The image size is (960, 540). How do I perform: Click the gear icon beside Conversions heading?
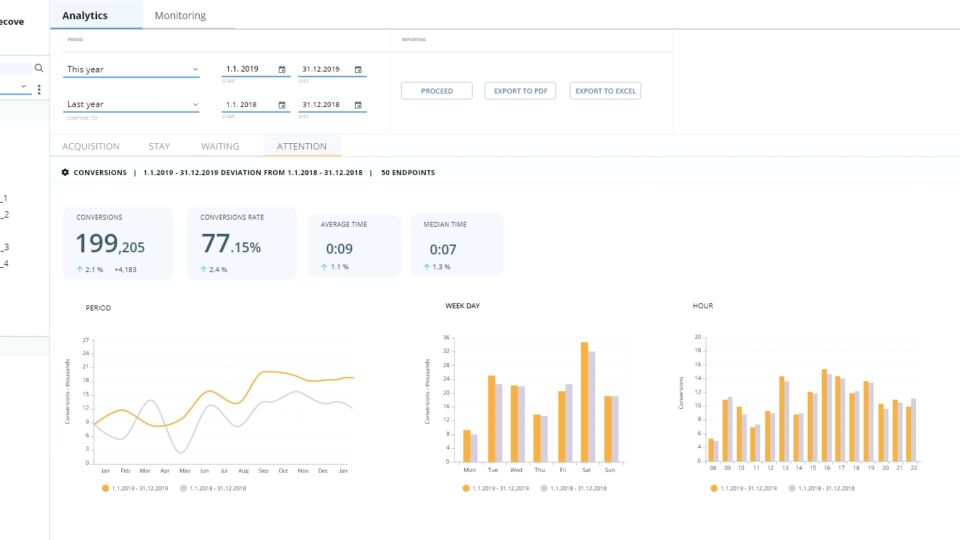click(x=66, y=172)
